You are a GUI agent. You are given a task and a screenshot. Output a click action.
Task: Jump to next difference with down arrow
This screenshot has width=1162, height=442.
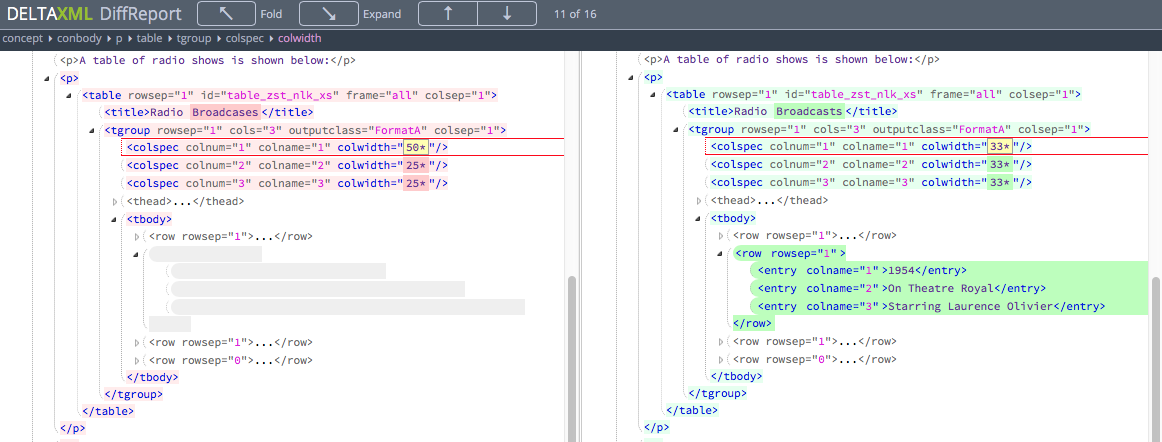coord(507,14)
